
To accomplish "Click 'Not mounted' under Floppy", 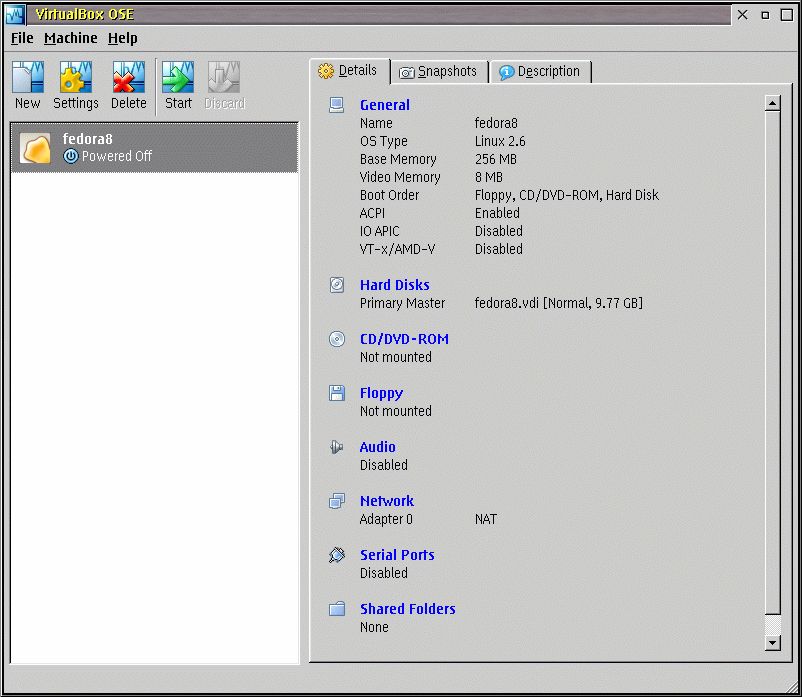I will [x=396, y=411].
